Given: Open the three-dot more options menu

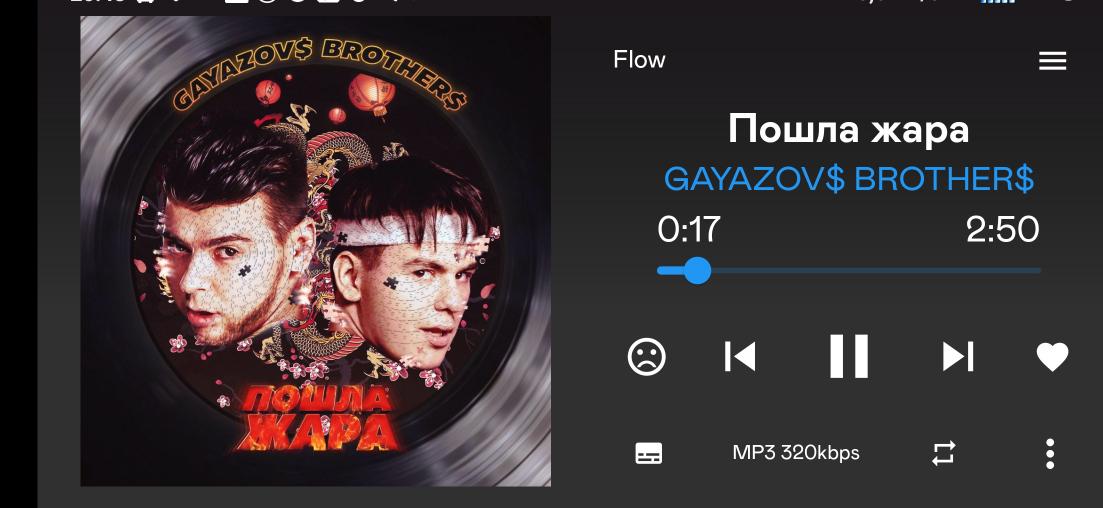Looking at the screenshot, I should (x=1050, y=454).
